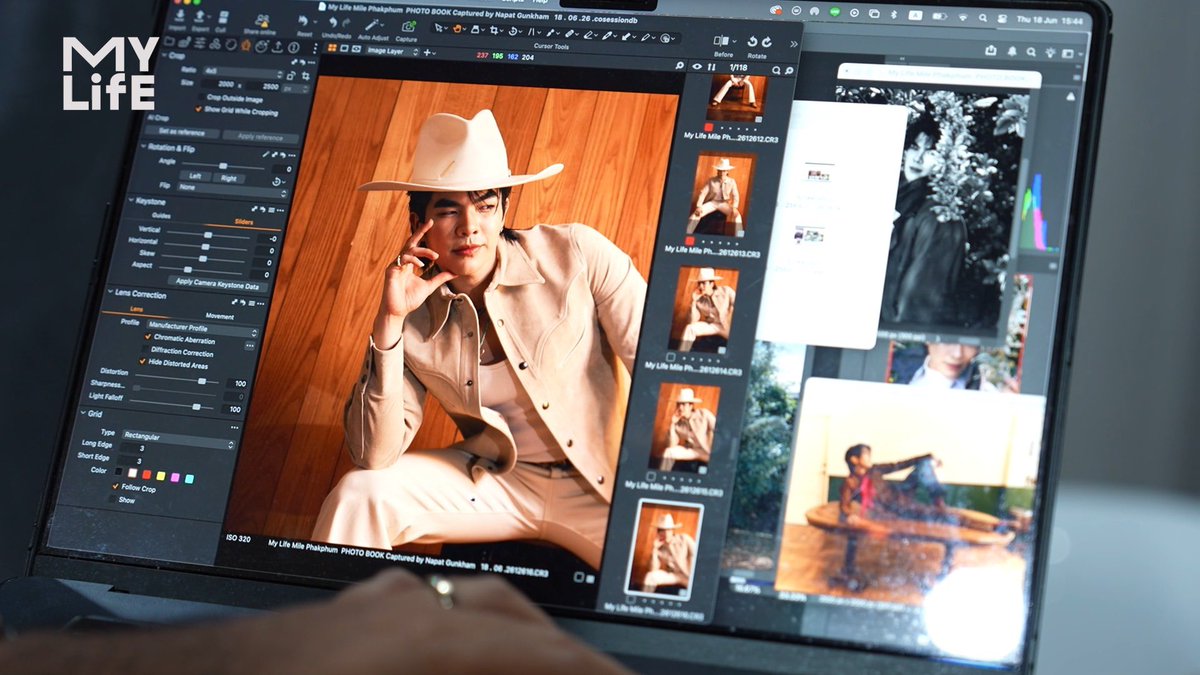Image resolution: width=1200 pixels, height=675 pixels.
Task: Disable the Chromatic Aberration checkbox
Action: [x=148, y=337]
